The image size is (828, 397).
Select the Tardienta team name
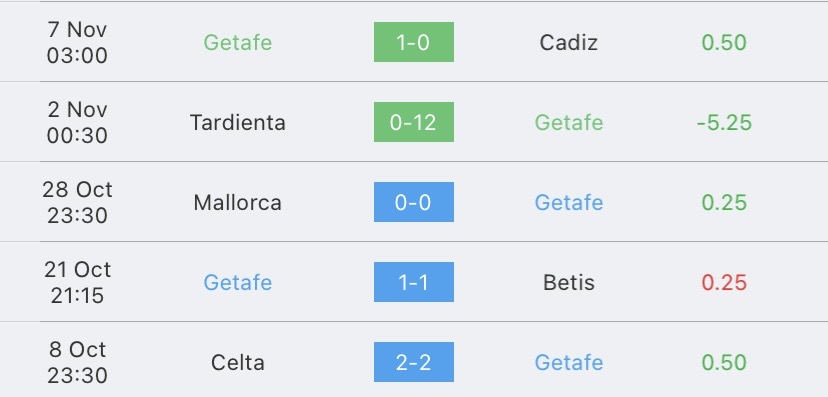pyautogui.click(x=238, y=122)
